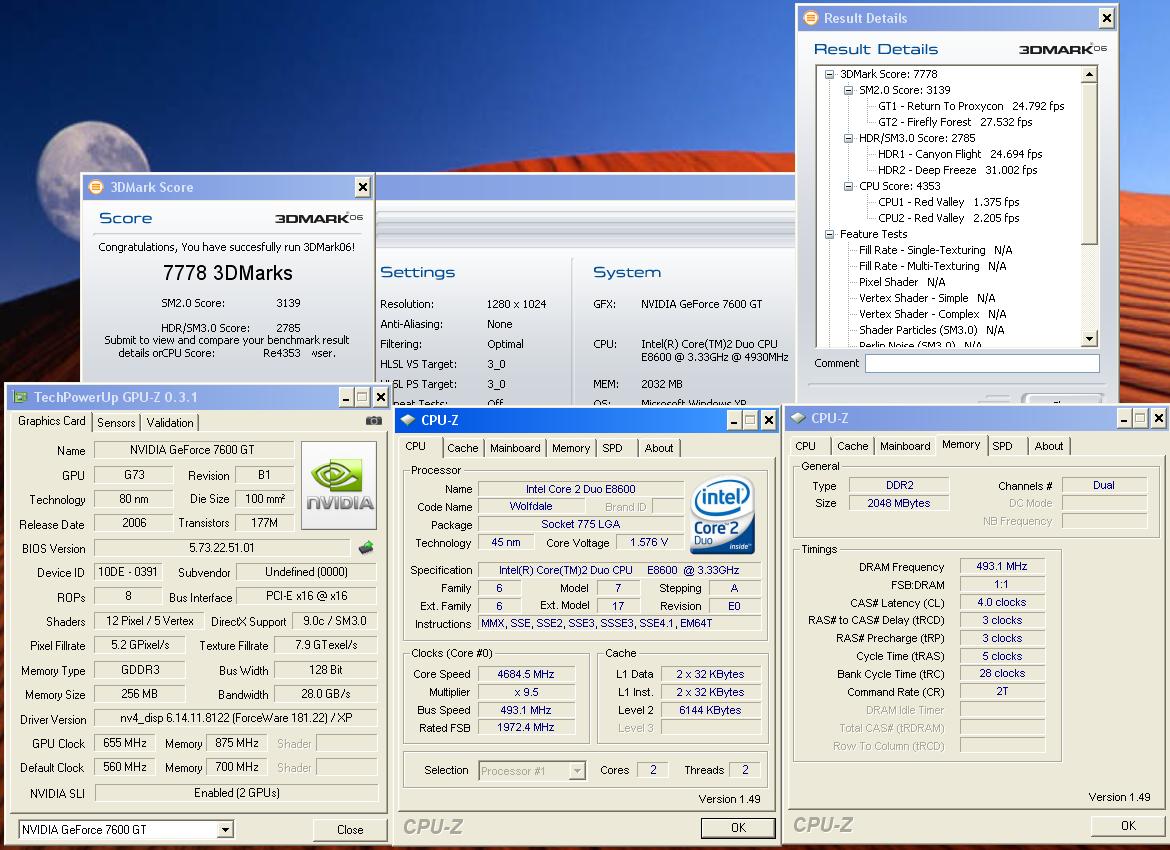
Task: Click the Rated FSB 1972.4 MHz value
Action: click(526, 728)
